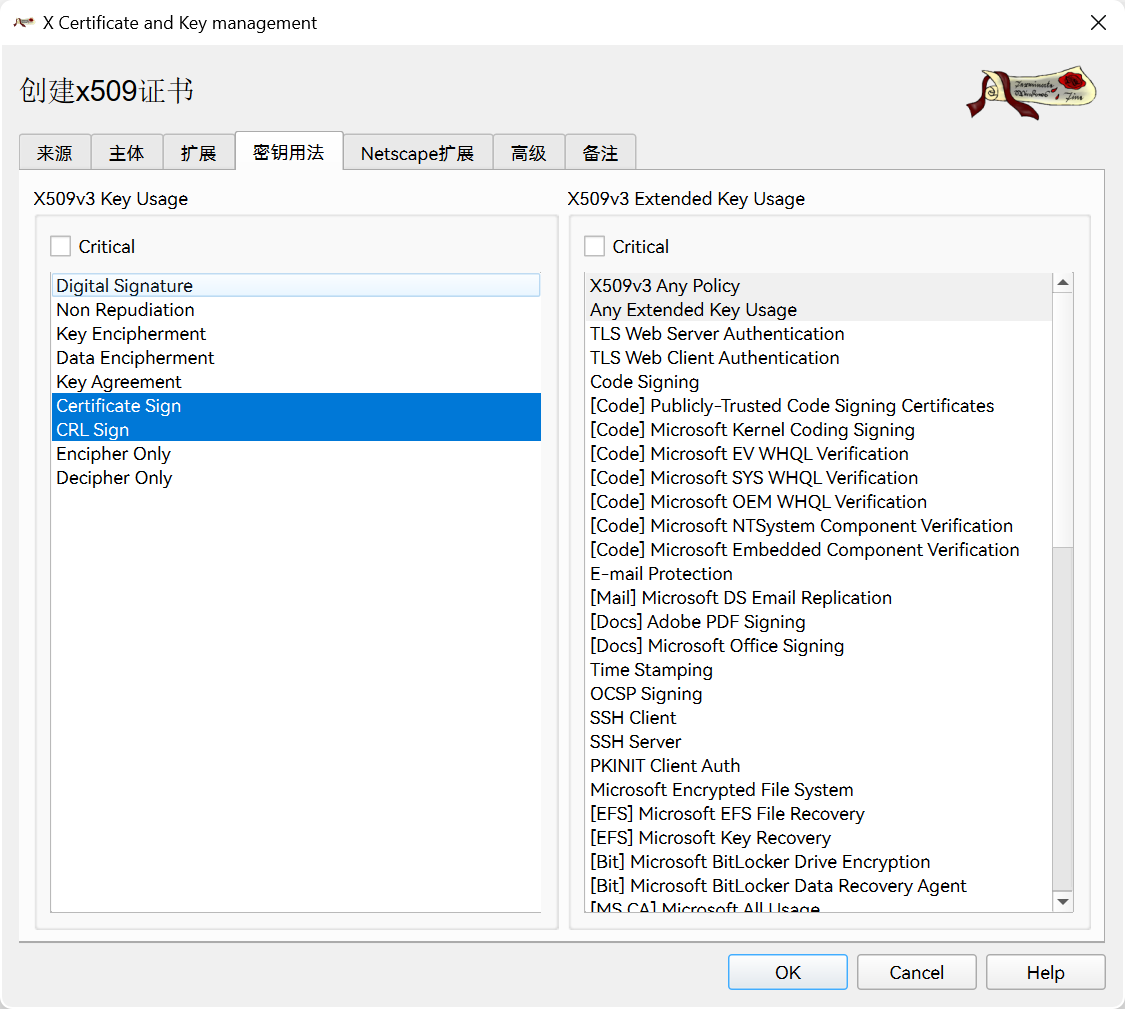This screenshot has width=1125, height=1009.
Task: Deselect CRL Sign usage
Action: (x=296, y=429)
